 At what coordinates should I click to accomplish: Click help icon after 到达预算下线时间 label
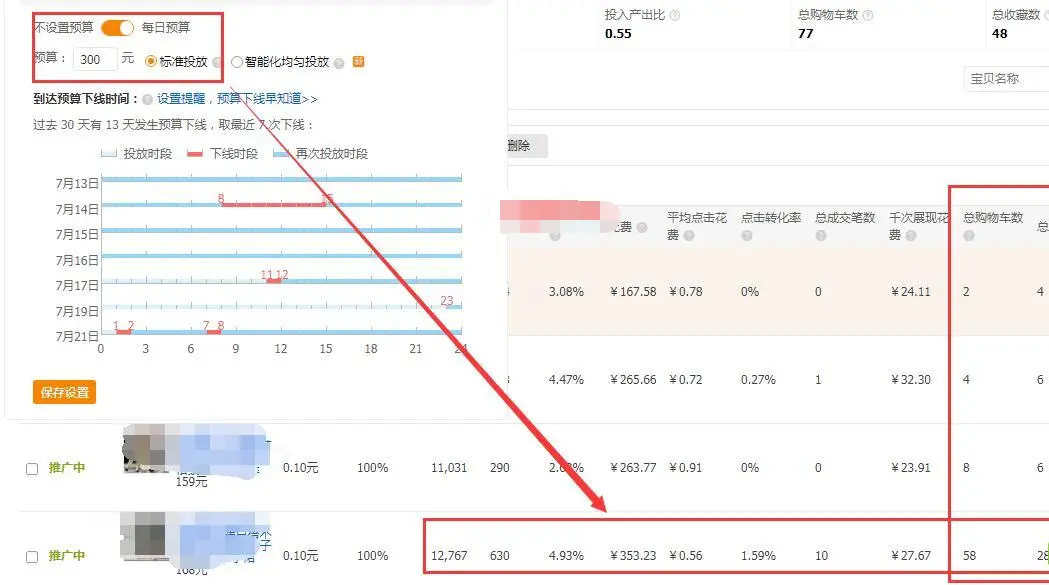(x=148, y=99)
